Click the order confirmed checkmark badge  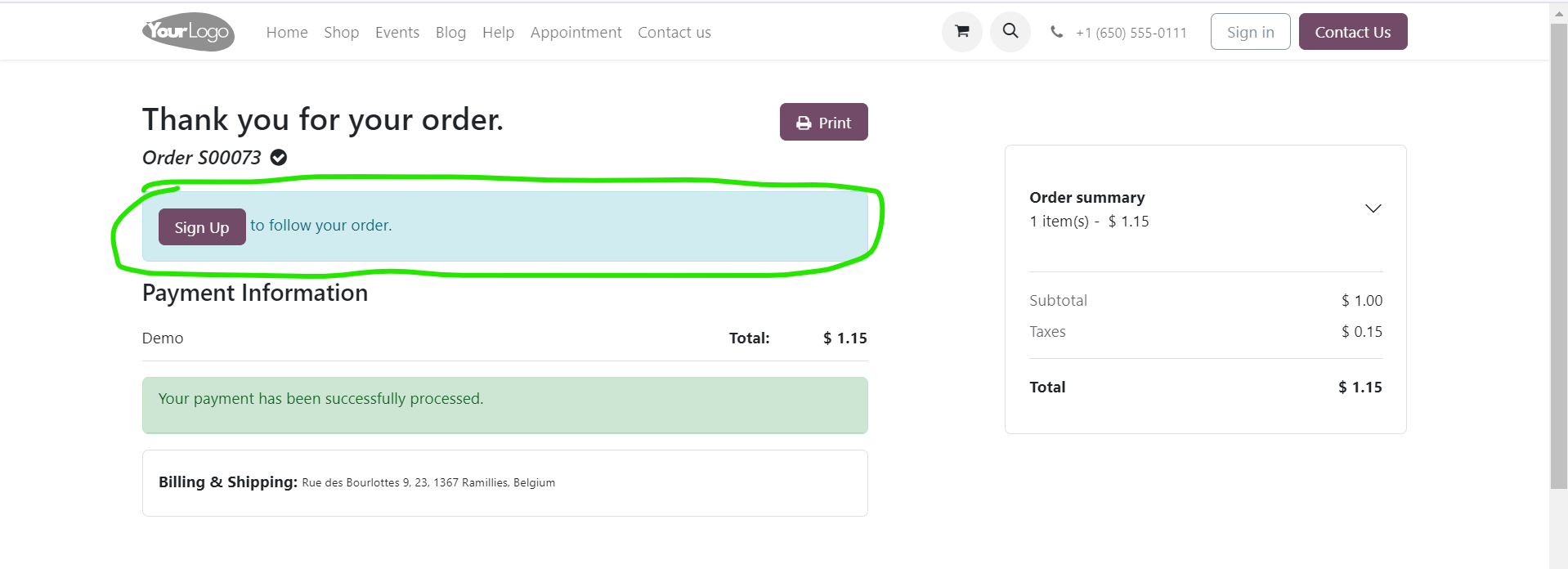click(x=279, y=158)
